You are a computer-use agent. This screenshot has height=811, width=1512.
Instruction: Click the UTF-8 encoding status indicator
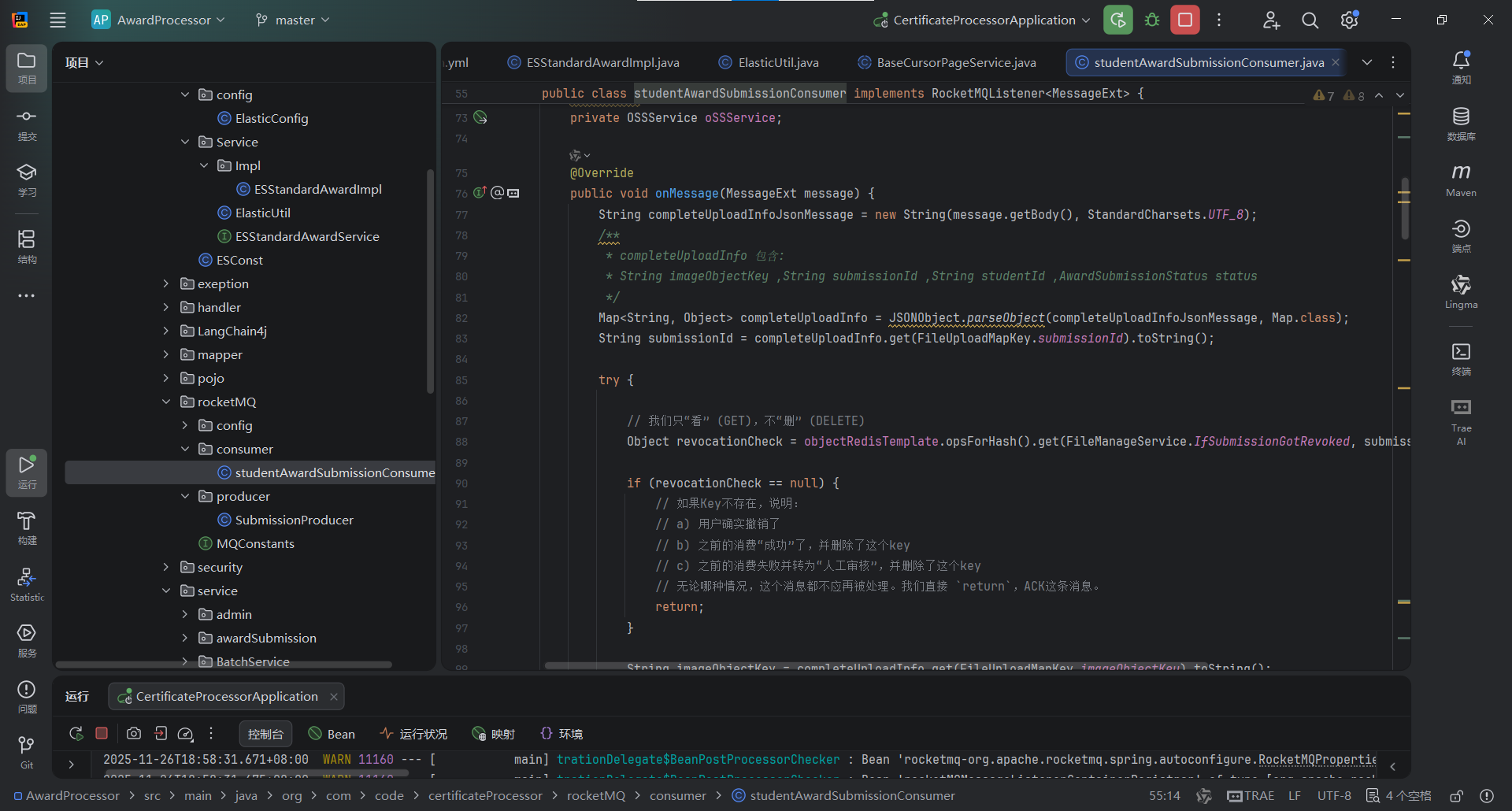1334,796
